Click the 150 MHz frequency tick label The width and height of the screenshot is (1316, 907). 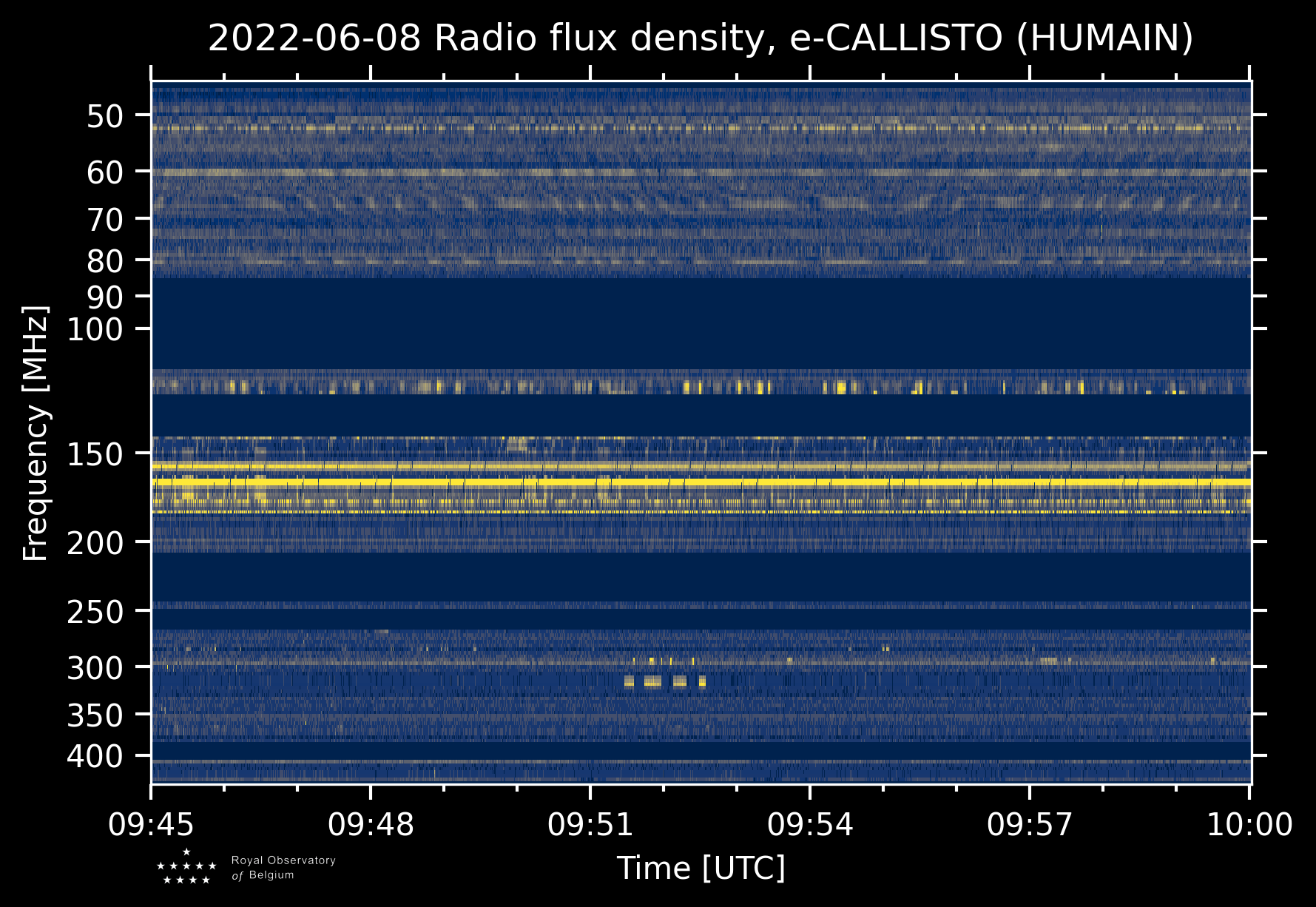(x=95, y=454)
